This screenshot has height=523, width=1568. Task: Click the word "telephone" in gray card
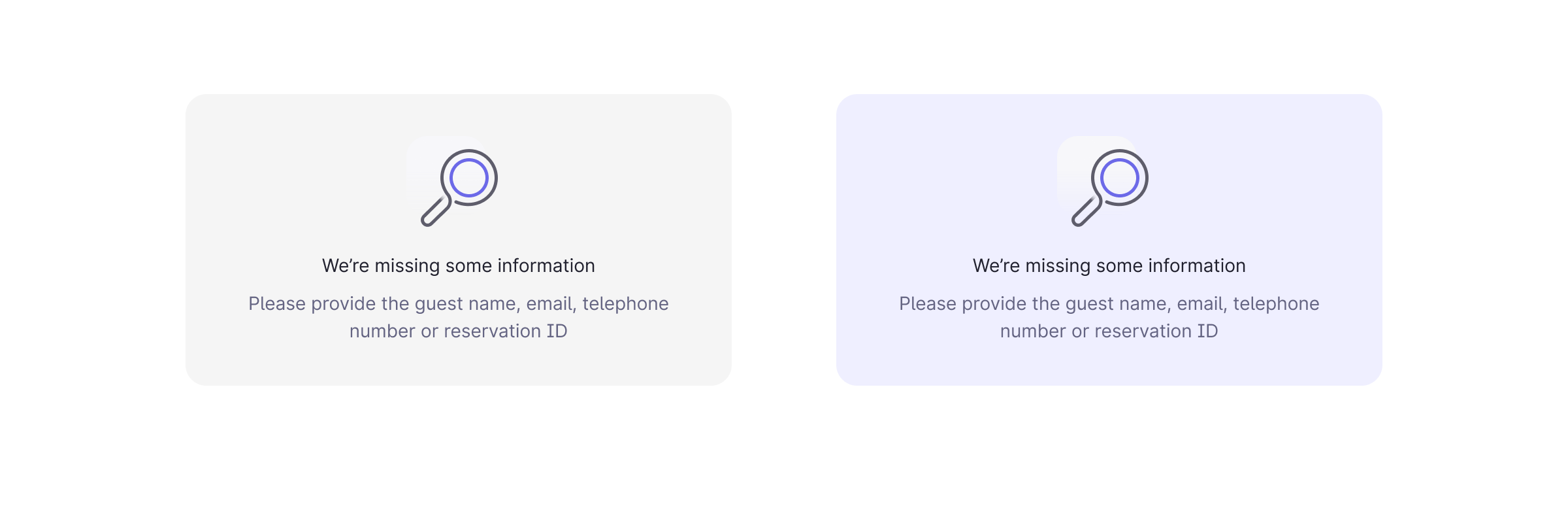[625, 304]
